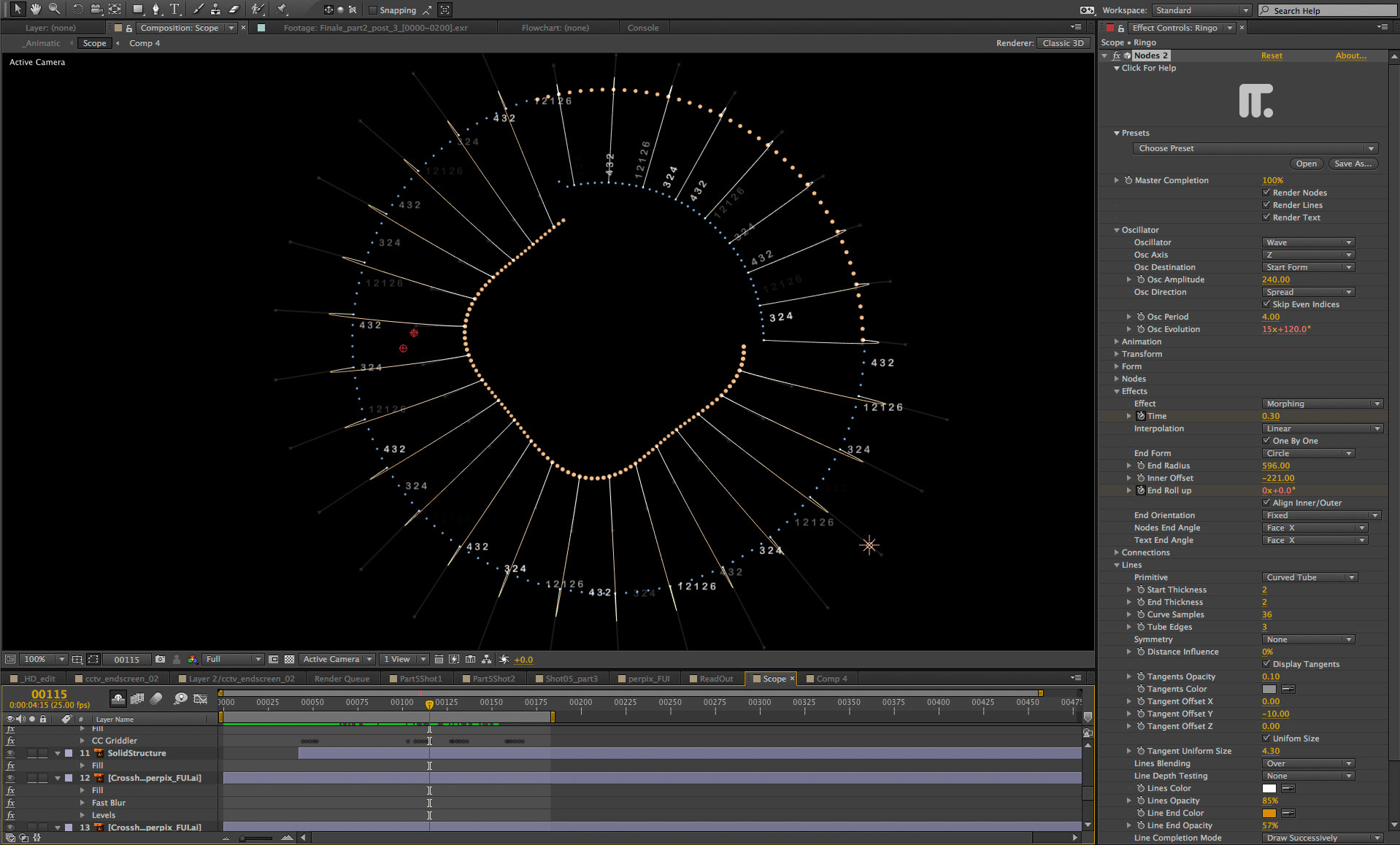The width and height of the screenshot is (1400, 845).
Task: Click the About link
Action: (x=1350, y=55)
